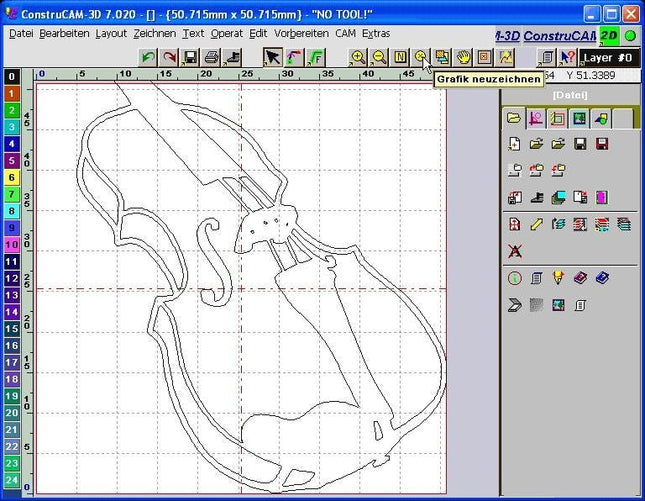Viewport: 645px width, 501px height.
Task: Zoom out with the minus magnifier
Action: (x=380, y=57)
